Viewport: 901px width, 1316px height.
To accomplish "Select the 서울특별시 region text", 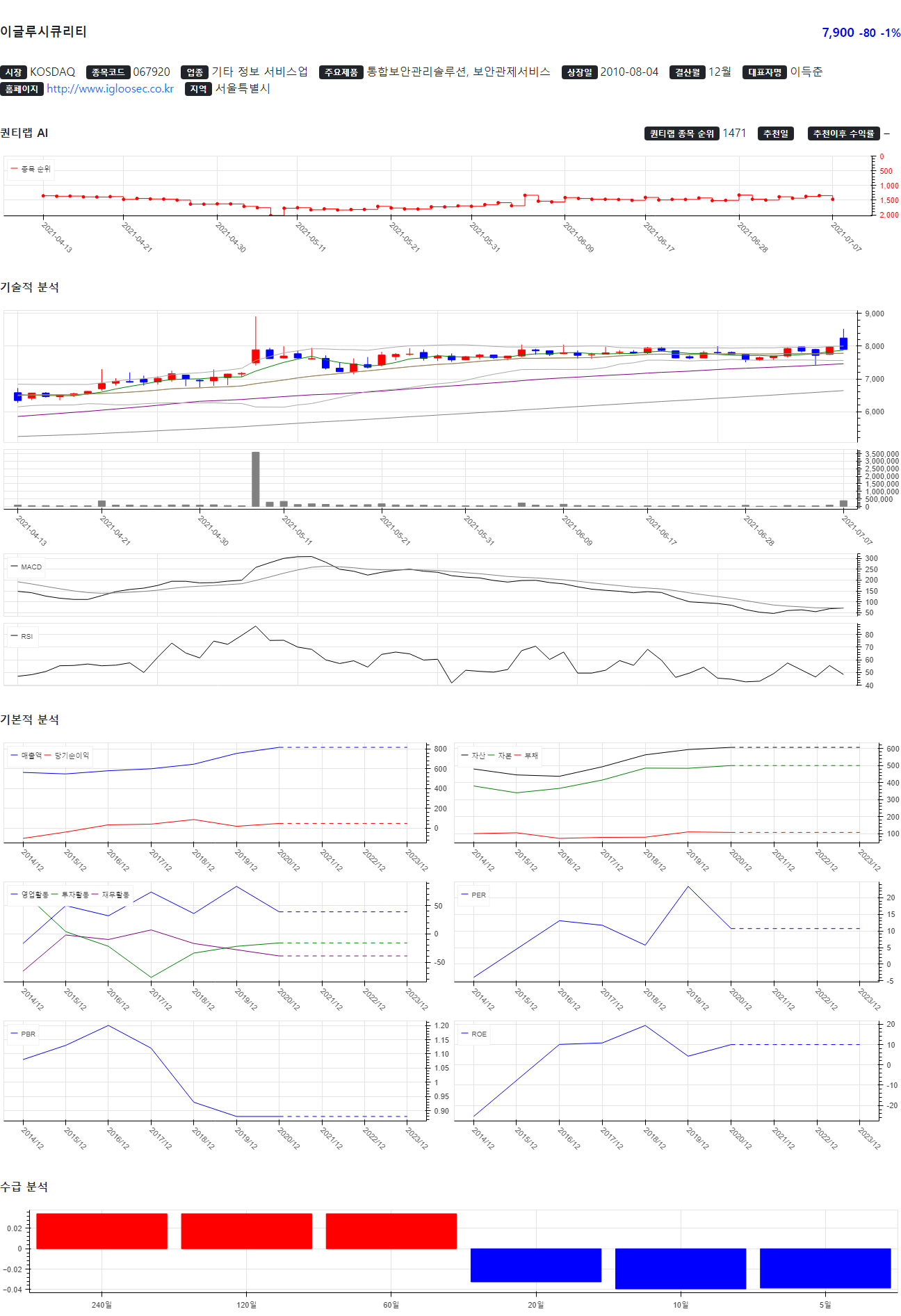I will click(x=243, y=88).
